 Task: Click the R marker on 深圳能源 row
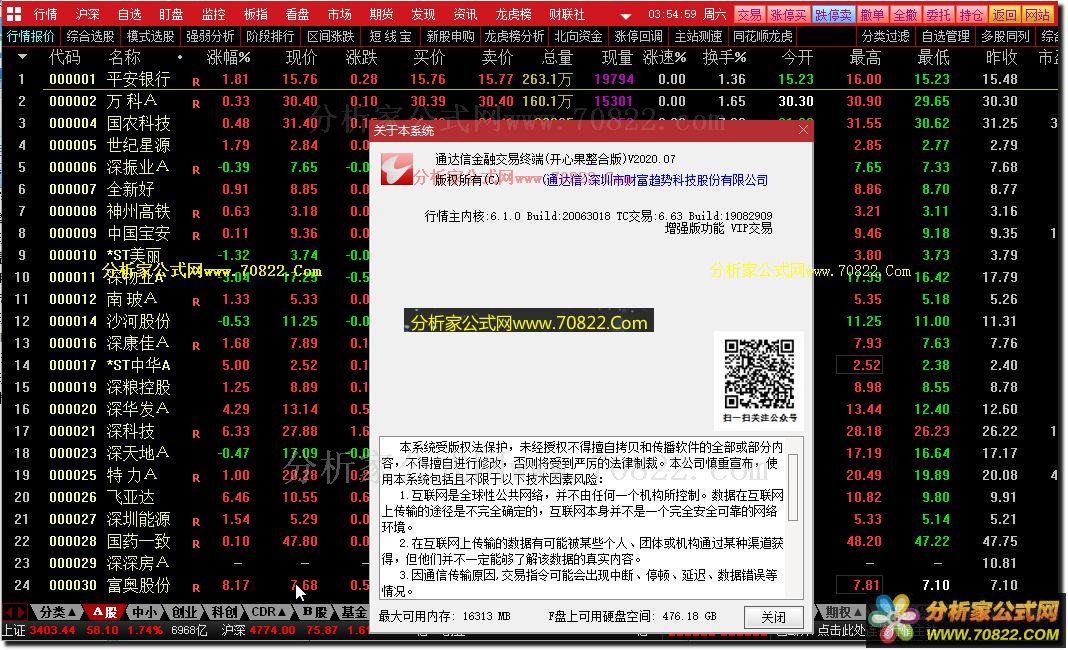pyautogui.click(x=196, y=522)
